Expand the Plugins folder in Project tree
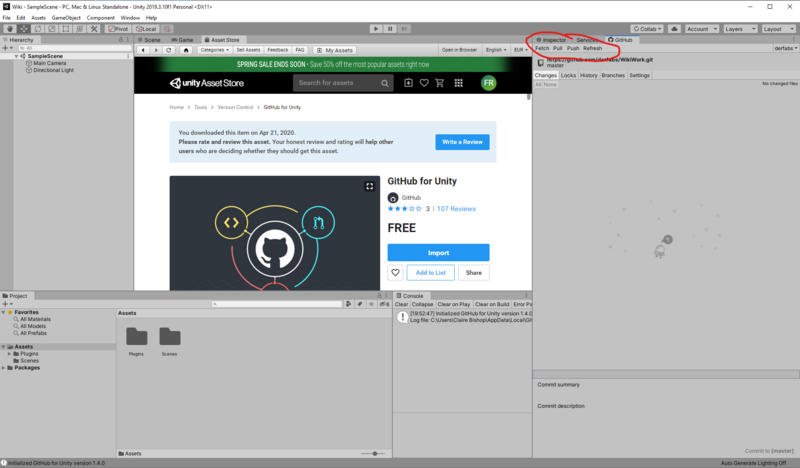Screen dimensions: 800x468 (11, 354)
